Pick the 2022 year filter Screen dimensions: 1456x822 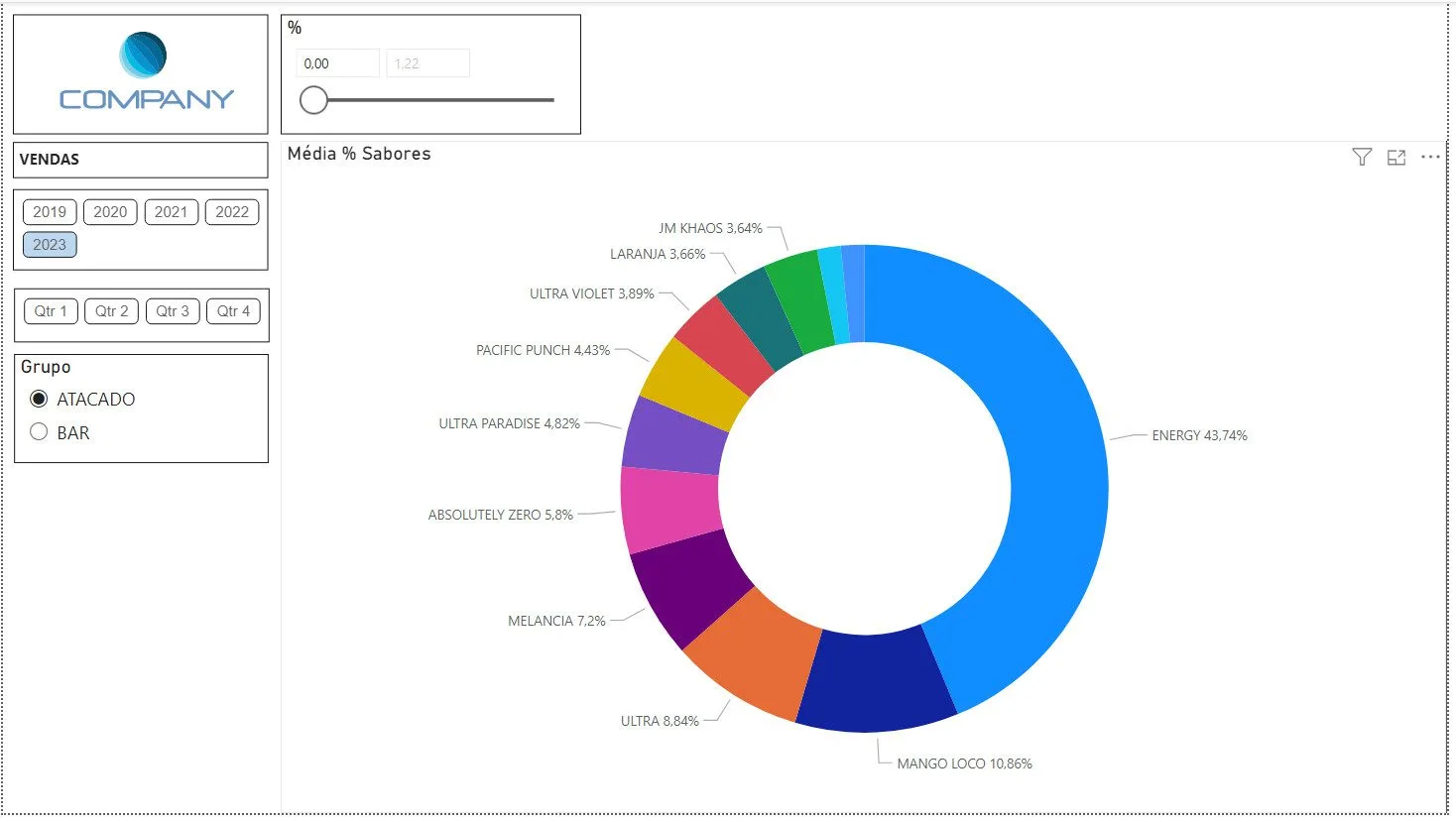tap(232, 212)
